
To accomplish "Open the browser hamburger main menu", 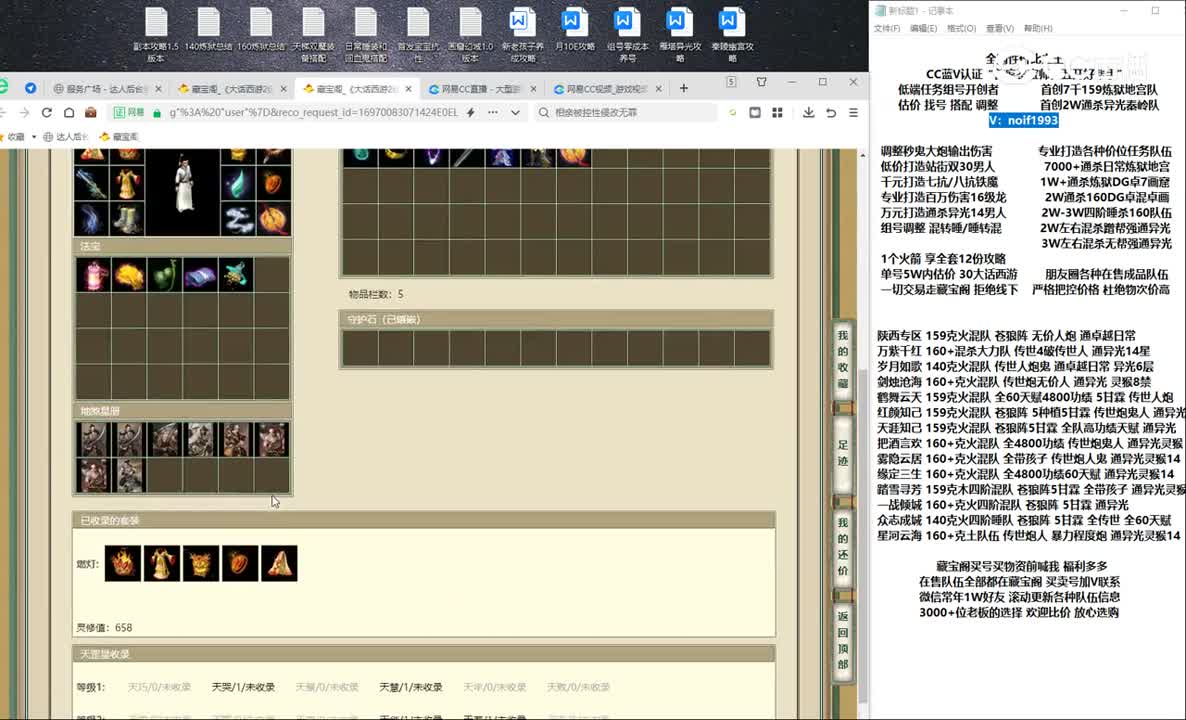I will click(x=853, y=113).
